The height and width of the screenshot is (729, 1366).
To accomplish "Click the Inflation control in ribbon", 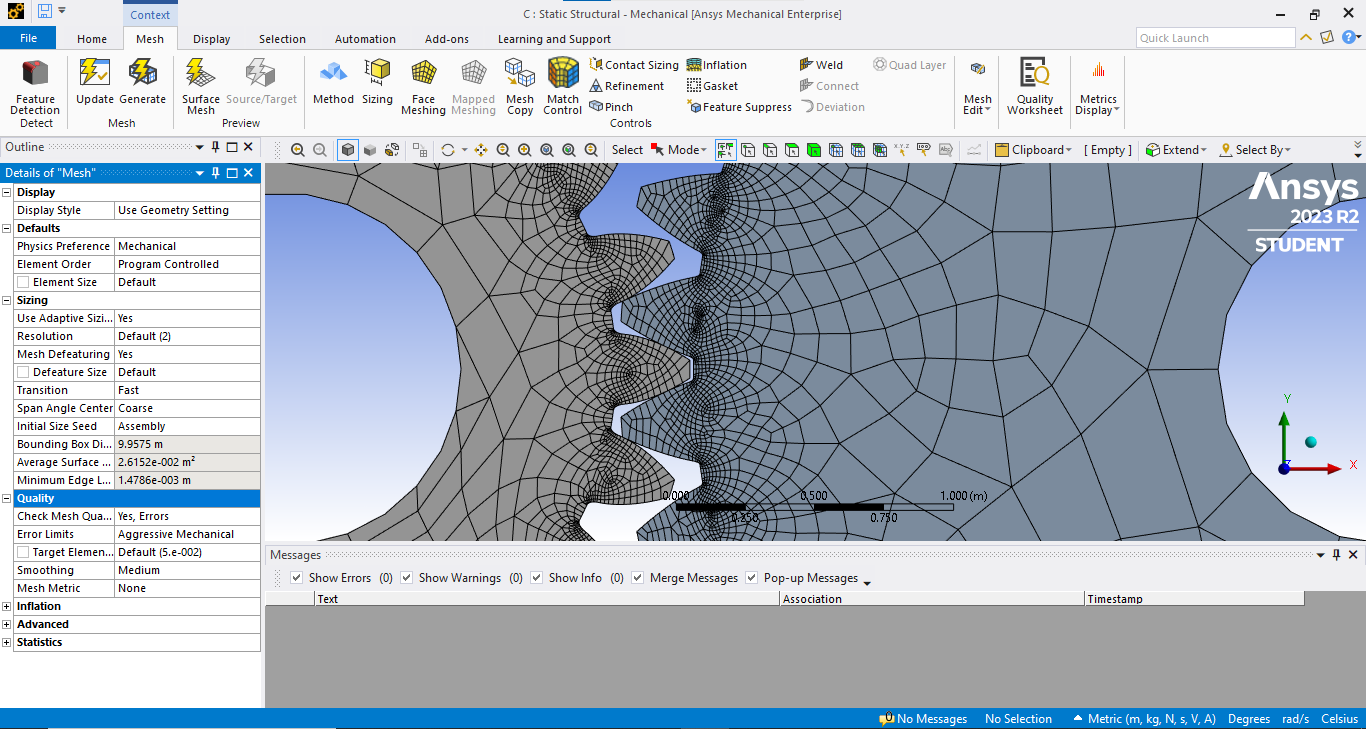I will click(x=717, y=65).
